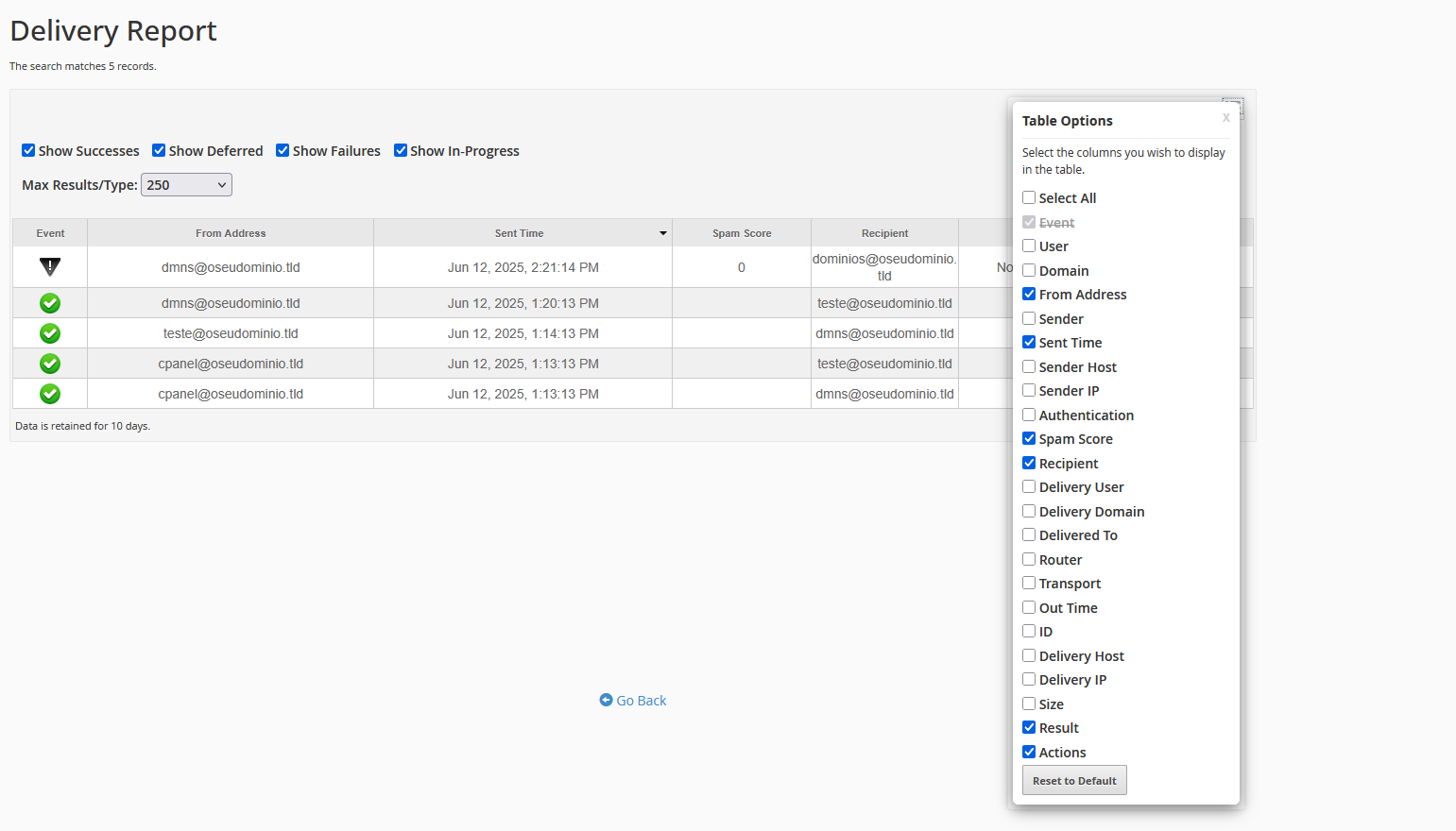This screenshot has height=831, width=1456.
Task: Click success checkmark icon for 1:14:13 PM row
Action: click(x=50, y=333)
